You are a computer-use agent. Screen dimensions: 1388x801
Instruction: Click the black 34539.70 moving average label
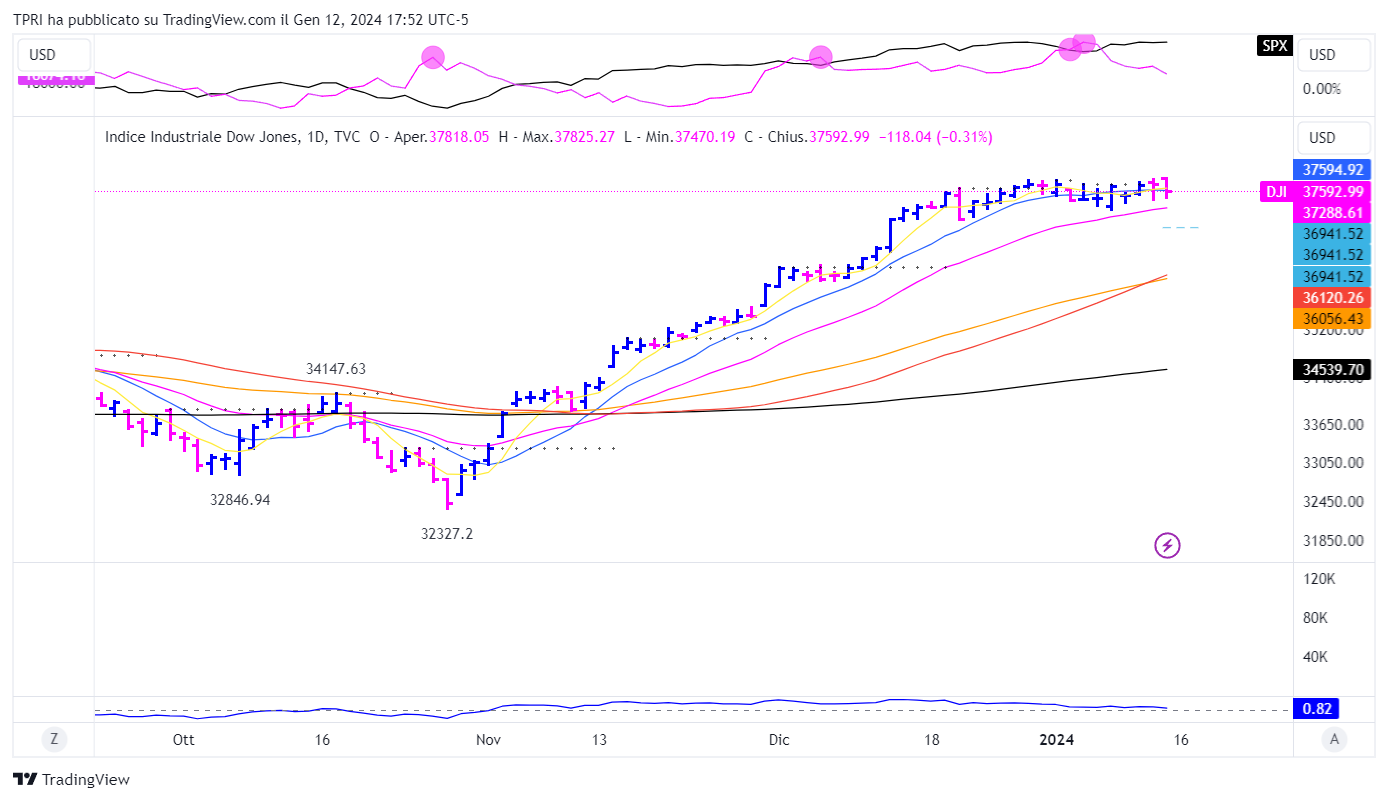click(1333, 370)
